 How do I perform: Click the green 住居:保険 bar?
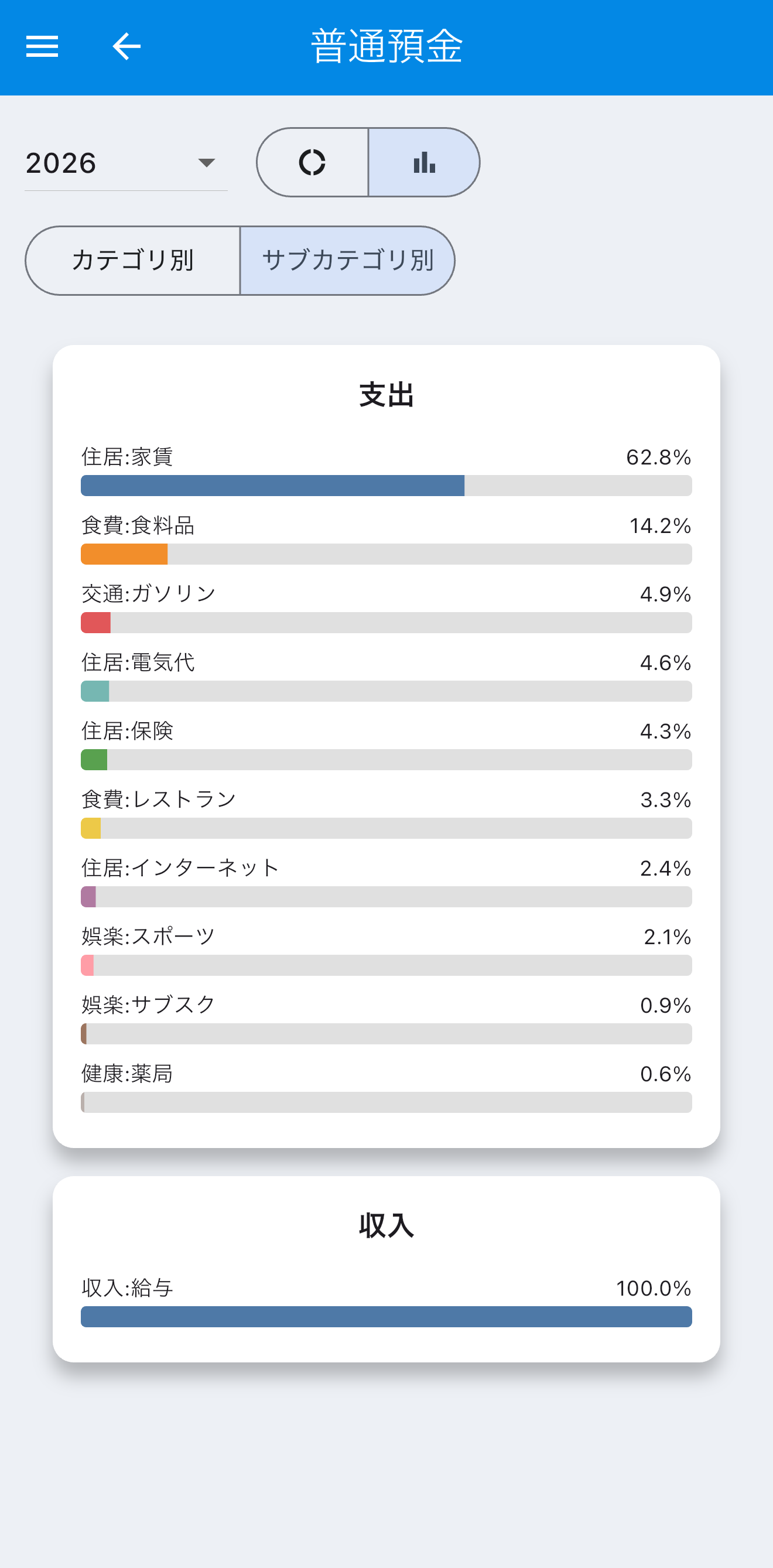[94, 760]
